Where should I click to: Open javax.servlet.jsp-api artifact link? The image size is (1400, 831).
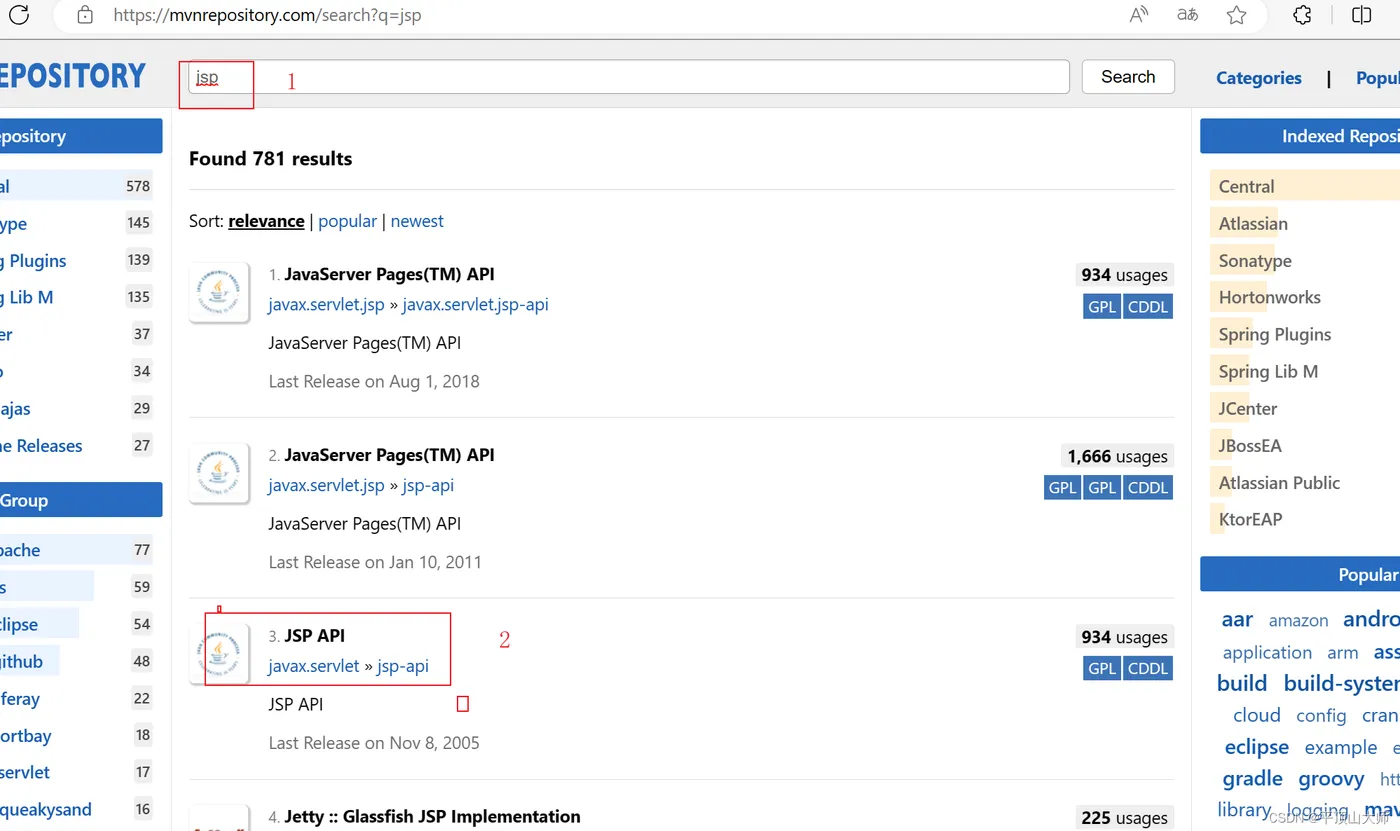pos(475,304)
